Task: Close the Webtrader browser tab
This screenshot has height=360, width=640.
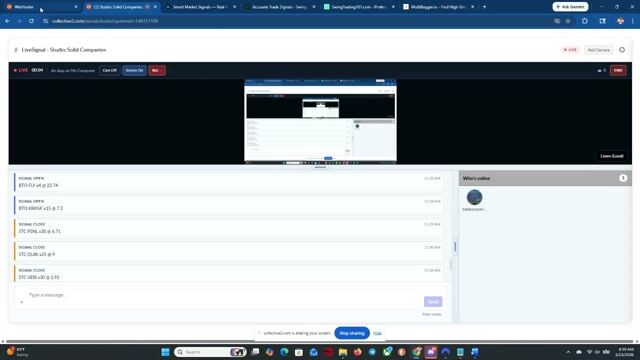Action: tap(76, 7)
